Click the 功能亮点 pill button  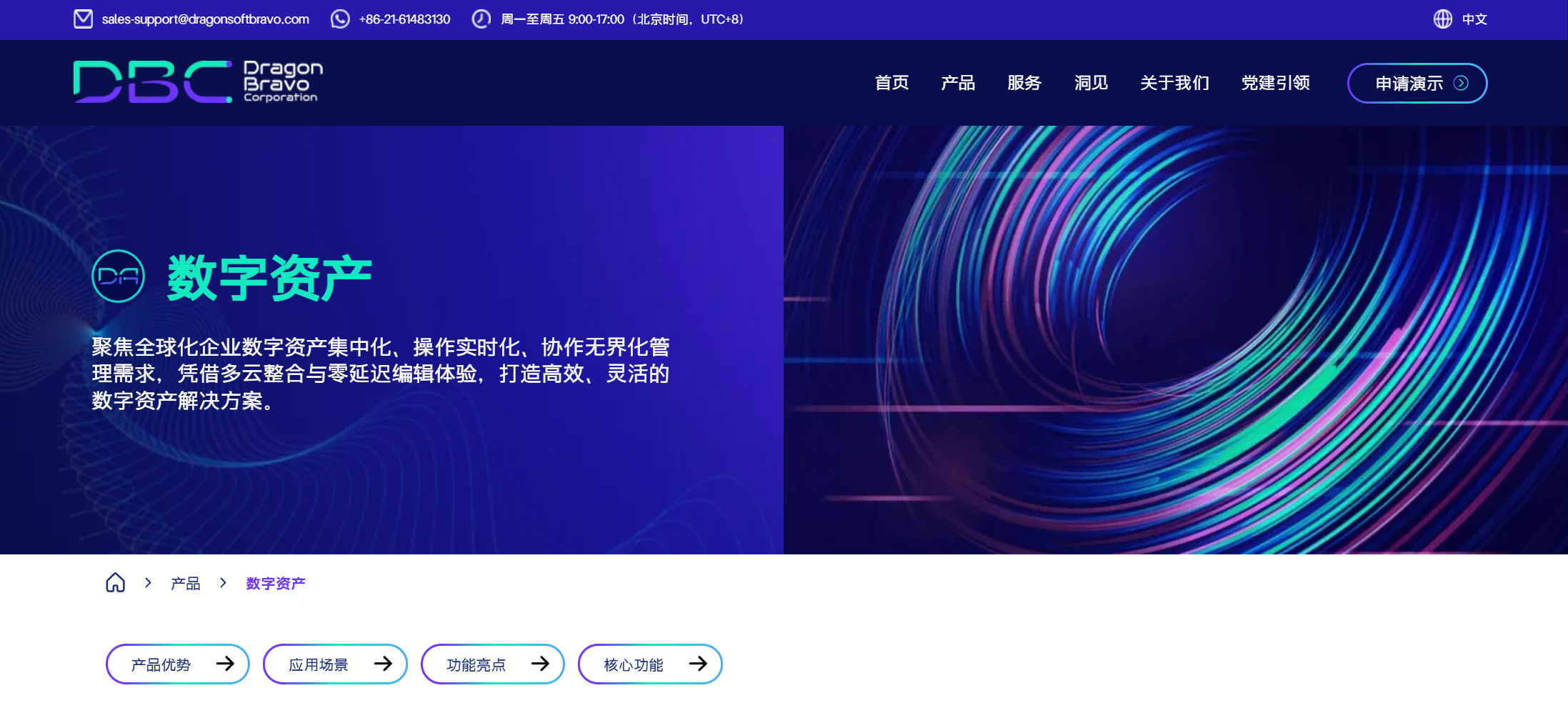492,664
